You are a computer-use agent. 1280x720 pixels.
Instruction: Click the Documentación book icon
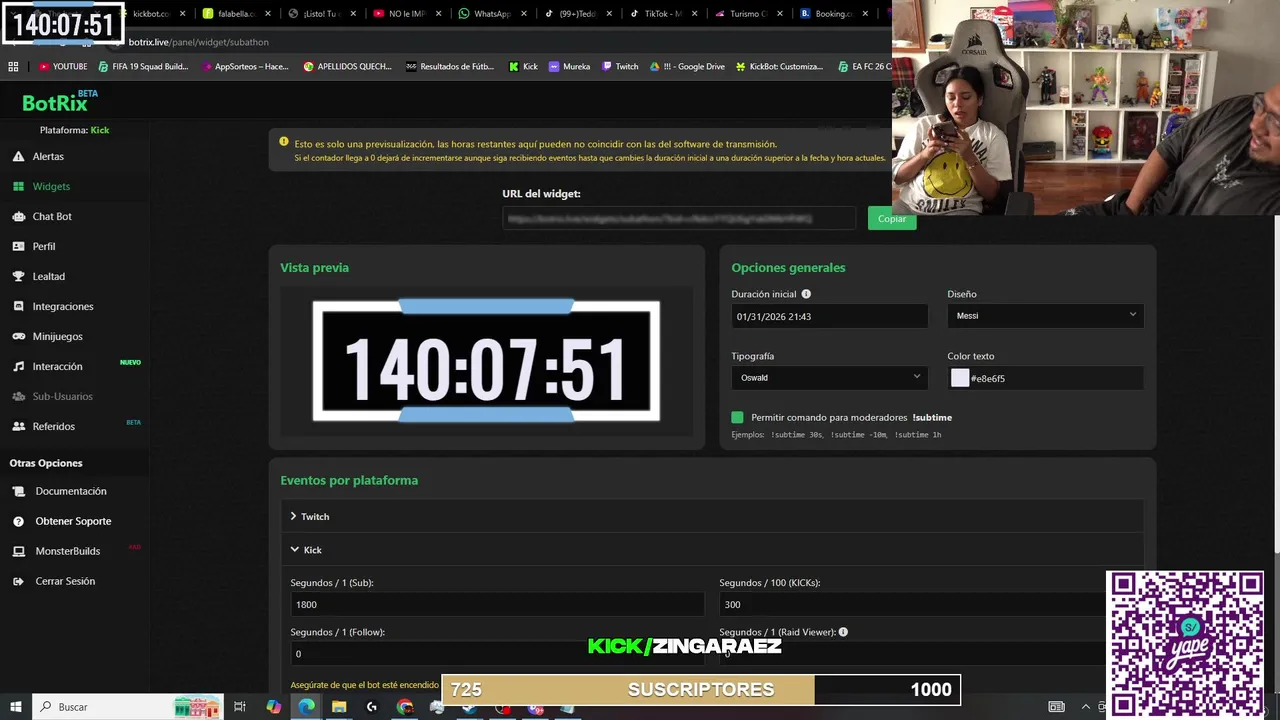(x=19, y=491)
